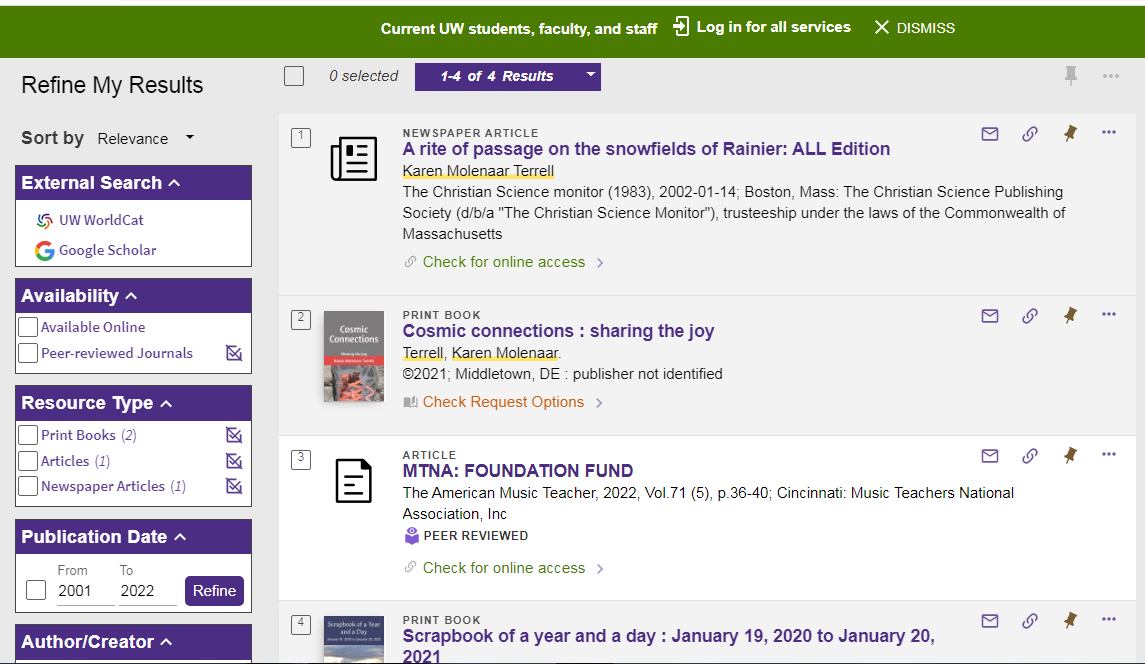
Task: Pin the Scrapbook of a year book
Action: tap(1070, 621)
